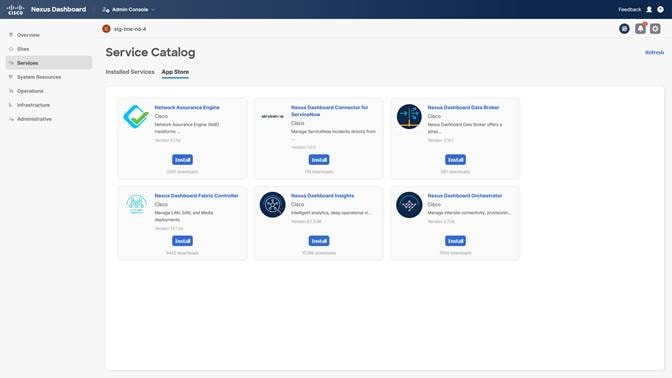This screenshot has width=672, height=378.
Task: Click the cluster name stg-tme-nd-4
Action: click(x=130, y=29)
